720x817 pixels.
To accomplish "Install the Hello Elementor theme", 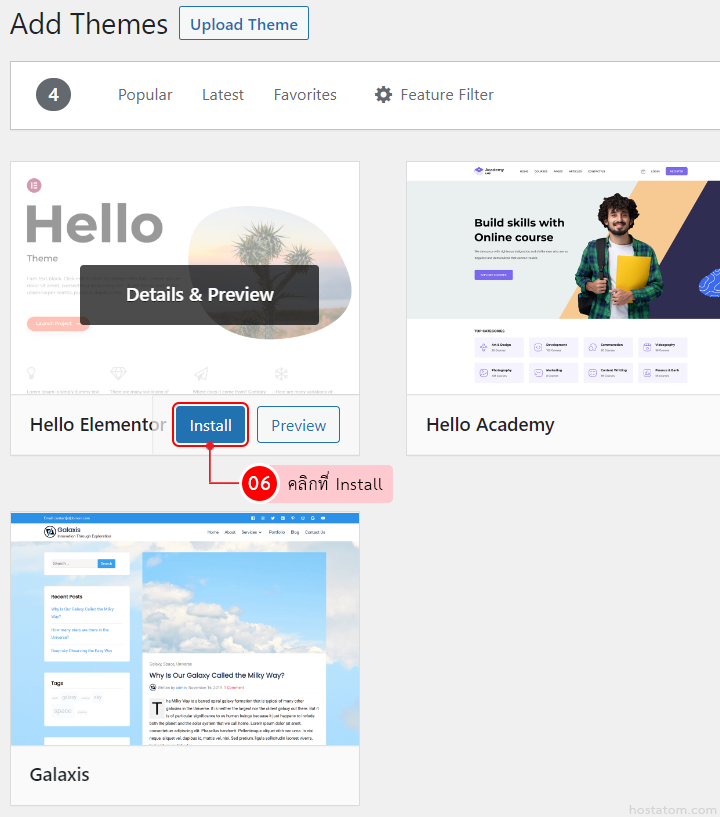I will click(x=210, y=425).
